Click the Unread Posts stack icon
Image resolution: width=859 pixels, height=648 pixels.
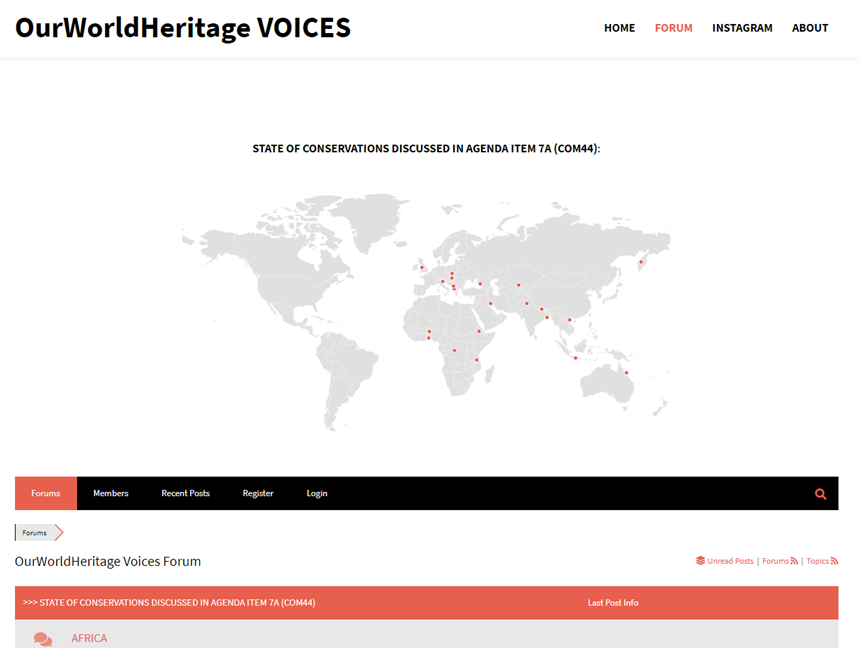700,560
